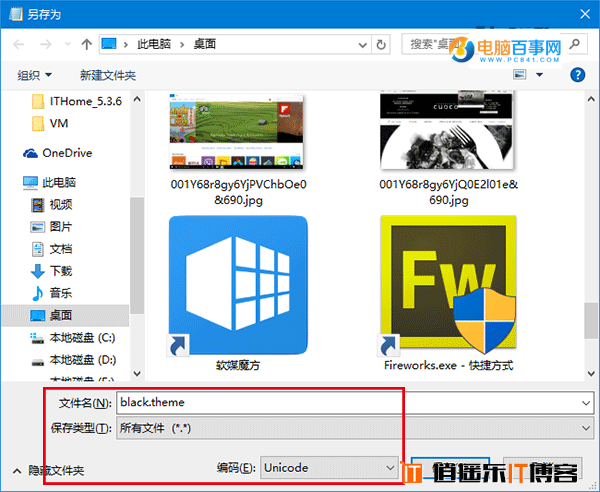Click the 音乐 note icon

point(38,293)
